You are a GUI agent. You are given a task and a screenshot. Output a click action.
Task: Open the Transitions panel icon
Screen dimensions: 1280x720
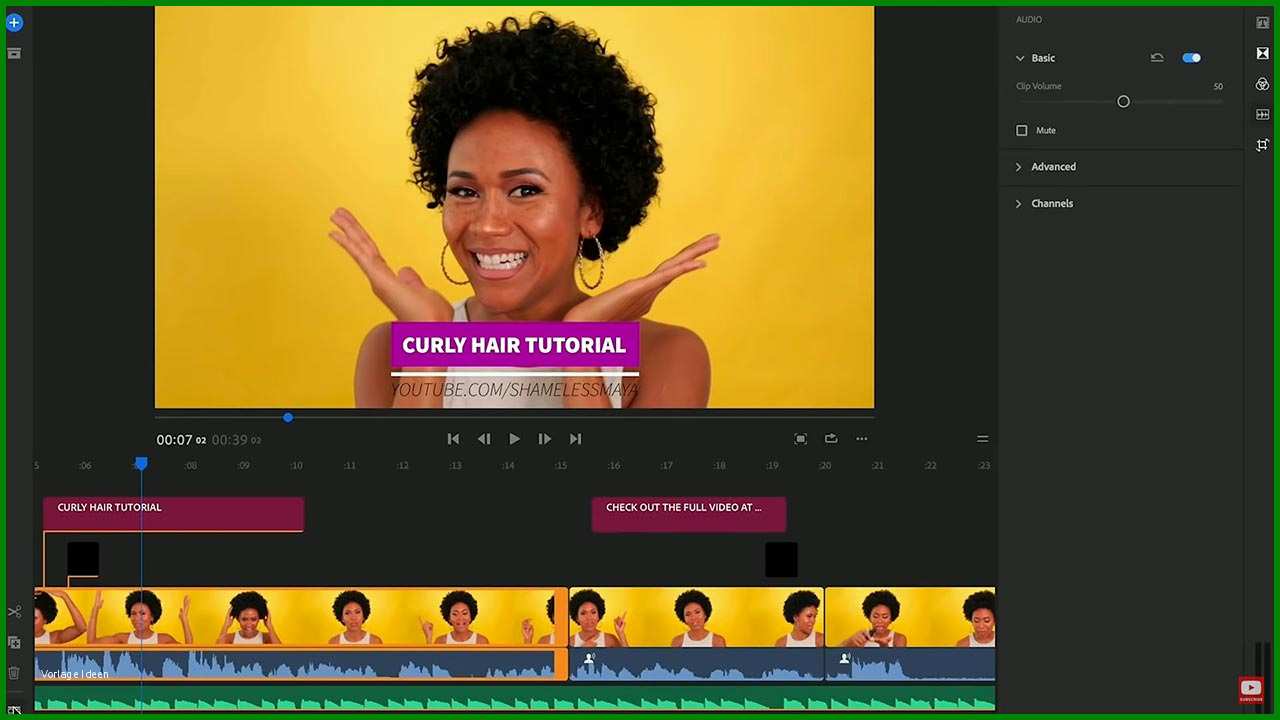click(x=1262, y=53)
